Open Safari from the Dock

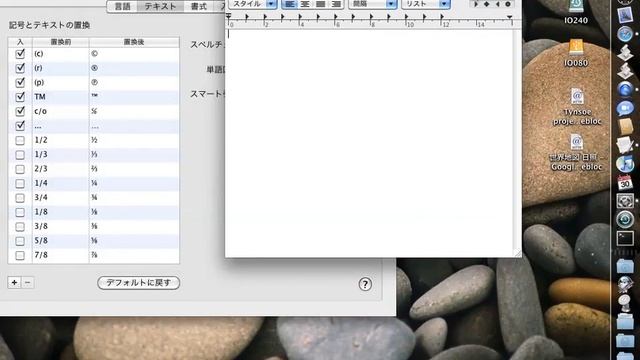coord(624,34)
